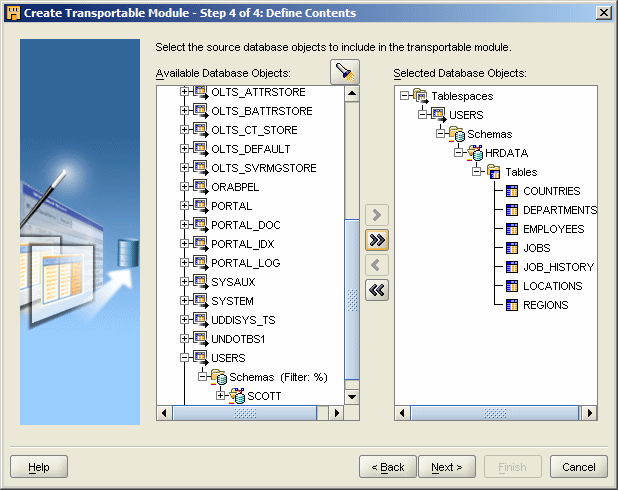This screenshot has width=618, height=490.
Task: Click the available objects vertical scrollbar thumb
Action: (352, 300)
